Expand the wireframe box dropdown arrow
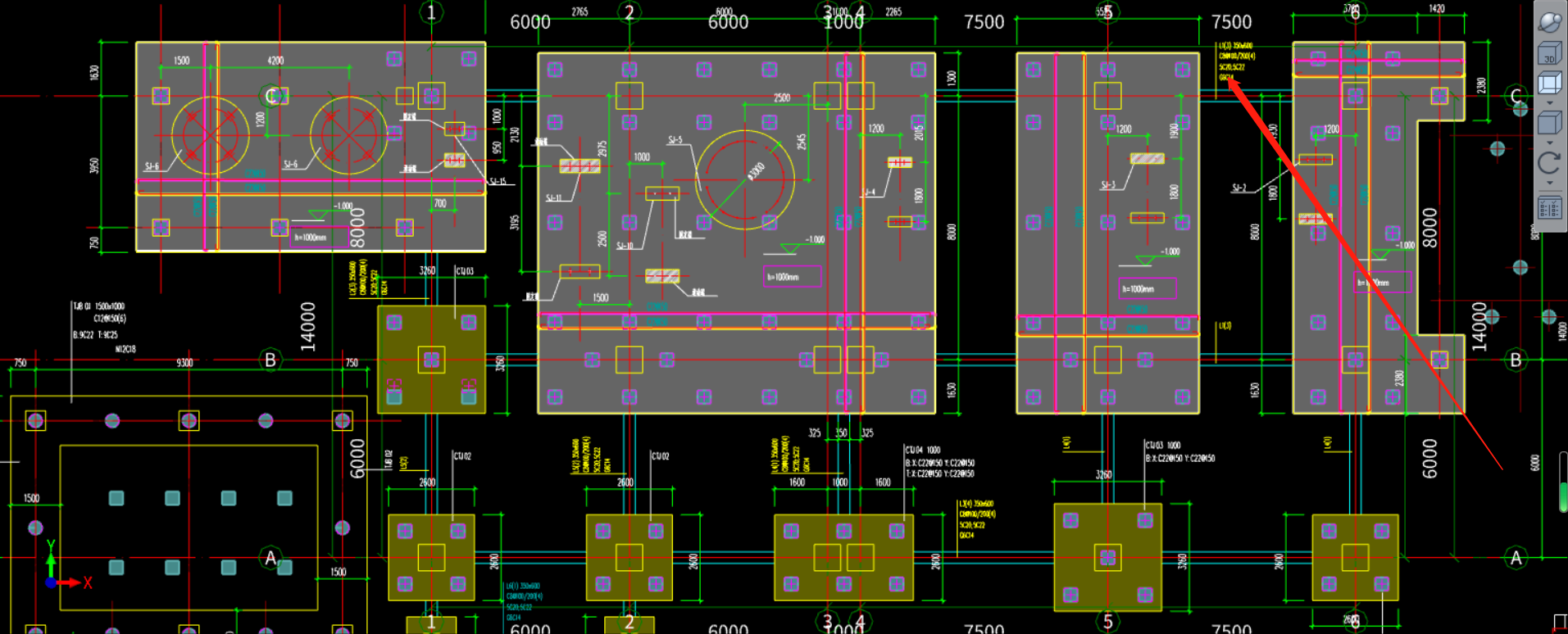The image size is (1568, 634). tap(1549, 102)
